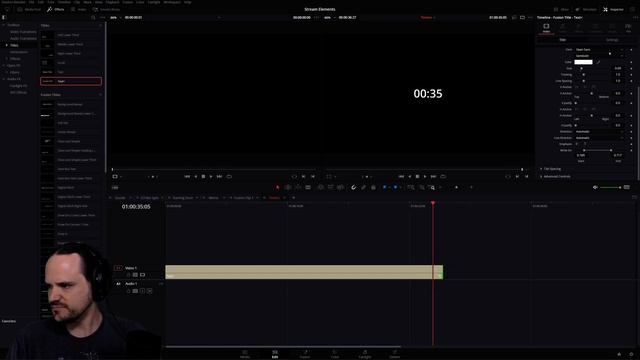Play the source viewer

211,176
